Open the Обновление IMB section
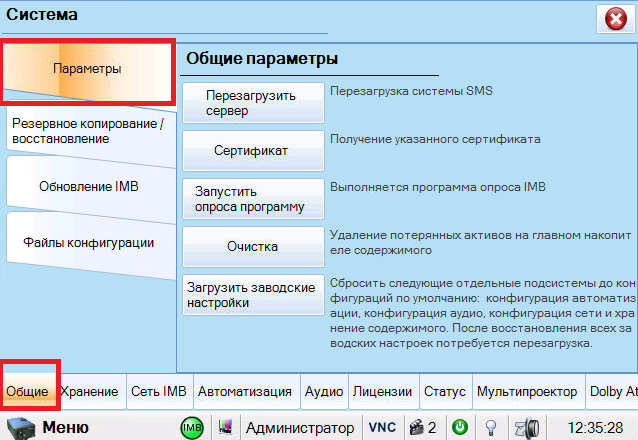Screen dimensions: 638x440 click(x=88, y=186)
